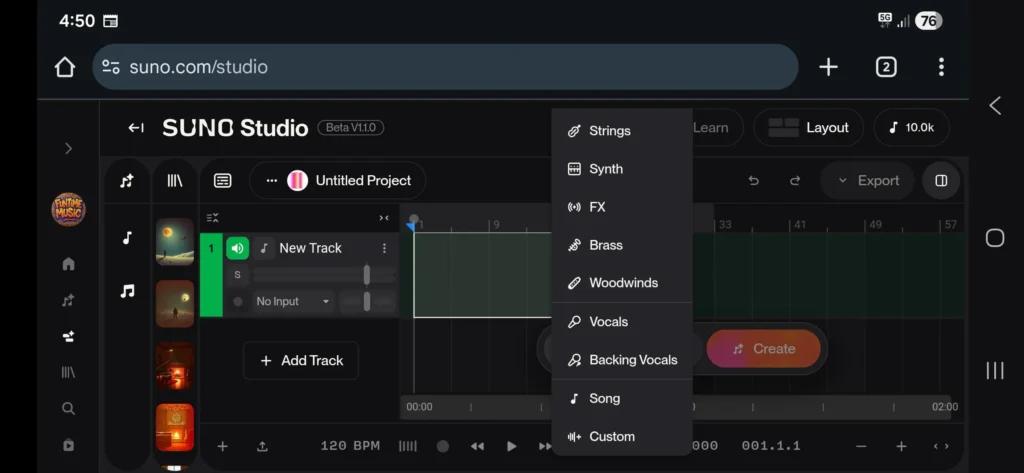Toggle solo S on New Track
Viewport: 1024px width, 473px height.
[x=237, y=275]
